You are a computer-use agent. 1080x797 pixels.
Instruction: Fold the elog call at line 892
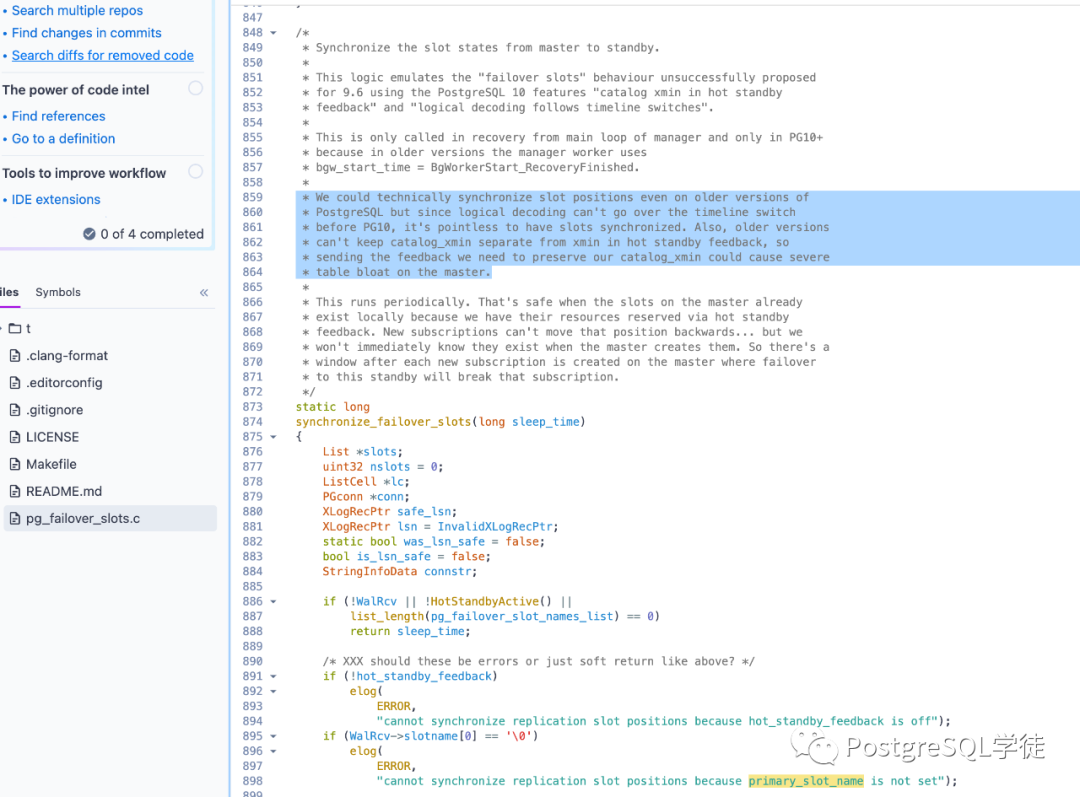click(273, 692)
